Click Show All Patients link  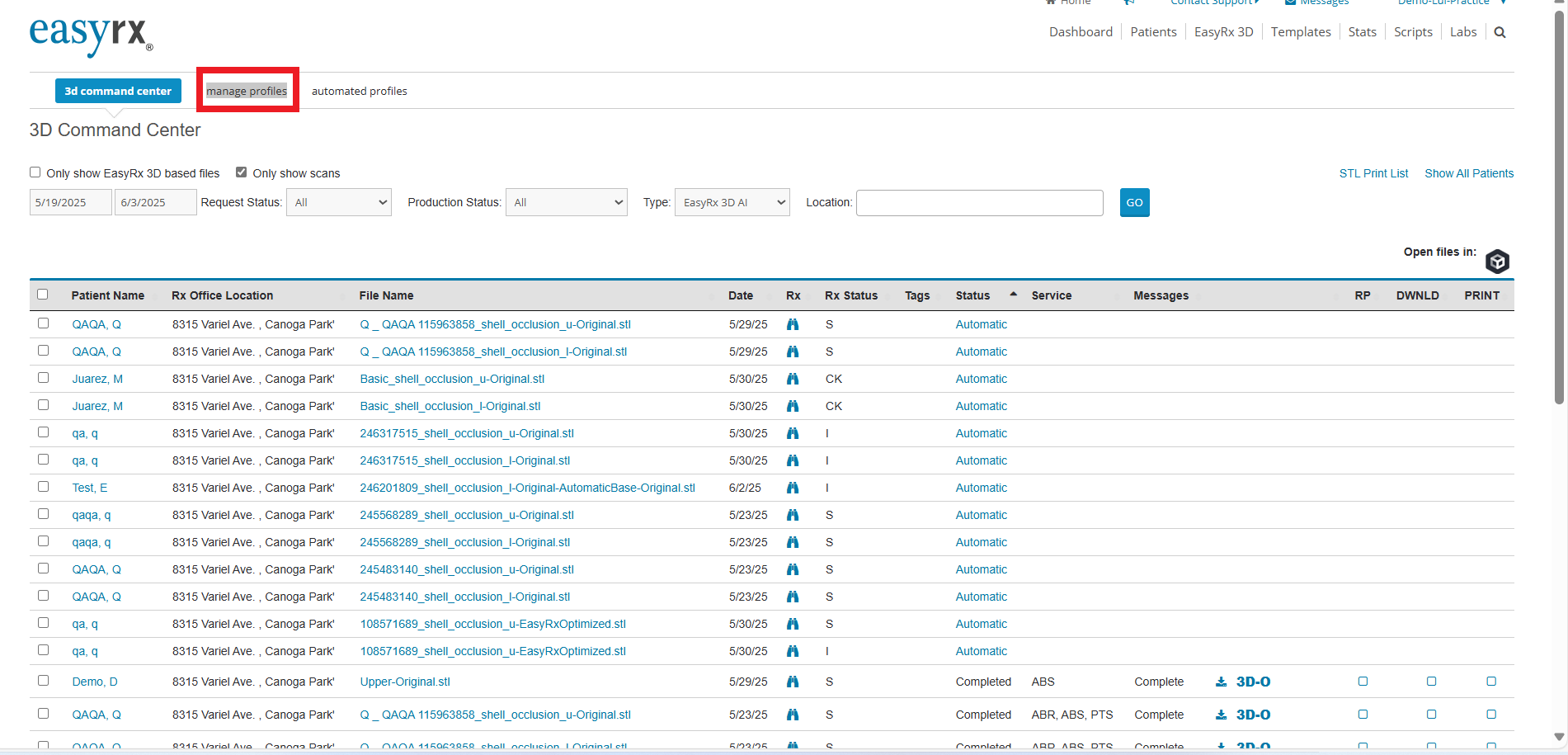(x=1469, y=173)
